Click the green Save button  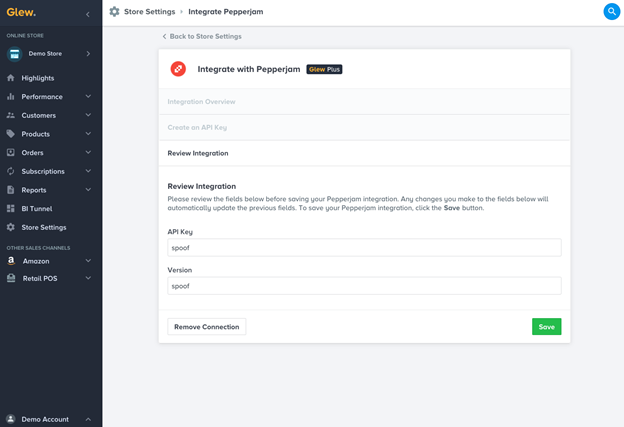(x=546, y=327)
